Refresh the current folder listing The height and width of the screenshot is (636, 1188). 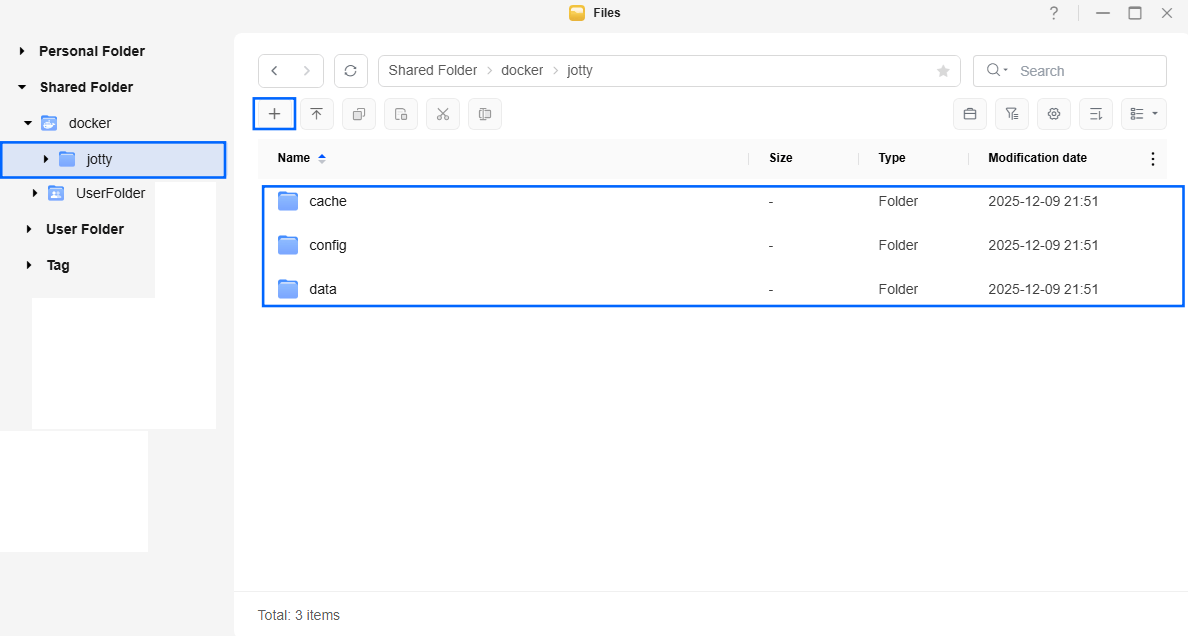click(x=350, y=71)
